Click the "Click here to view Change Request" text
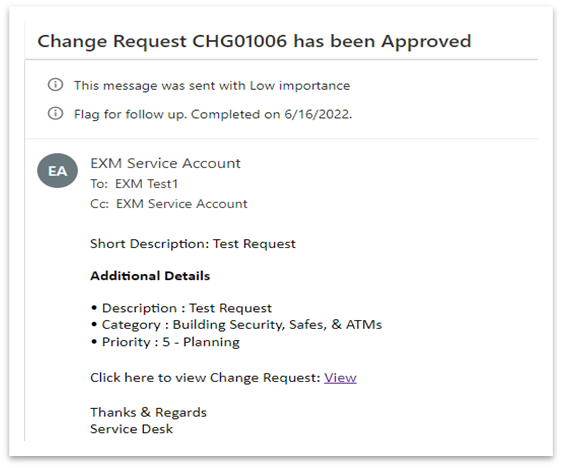The height and width of the screenshot is (468, 562). tap(205, 378)
